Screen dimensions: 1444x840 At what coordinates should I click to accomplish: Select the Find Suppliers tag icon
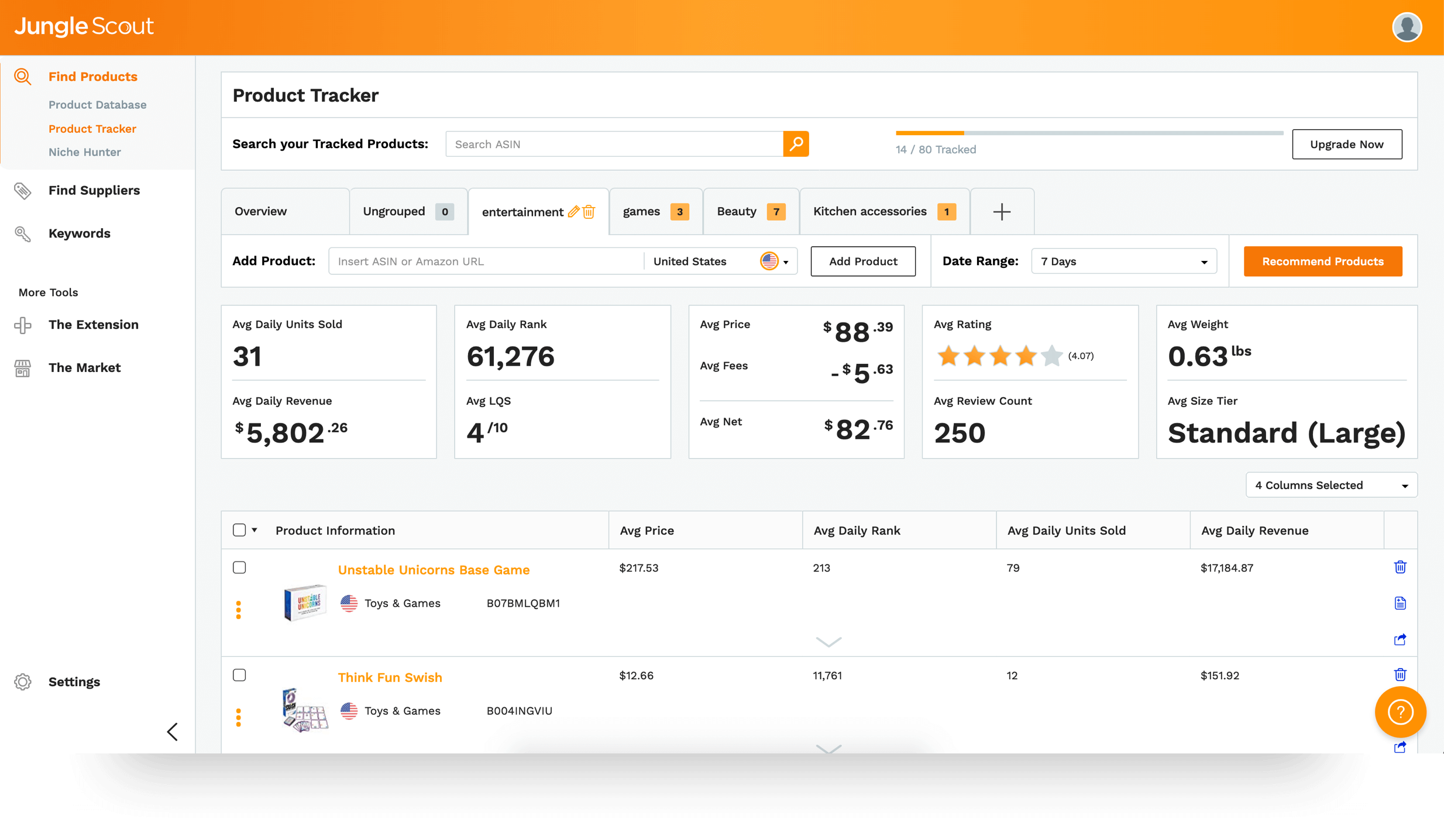(22, 191)
